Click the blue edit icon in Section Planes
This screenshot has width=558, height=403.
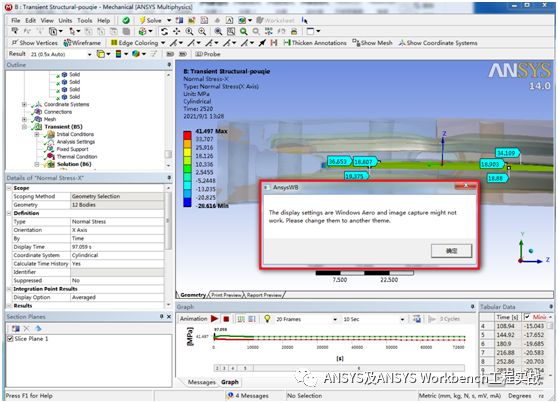(38, 328)
